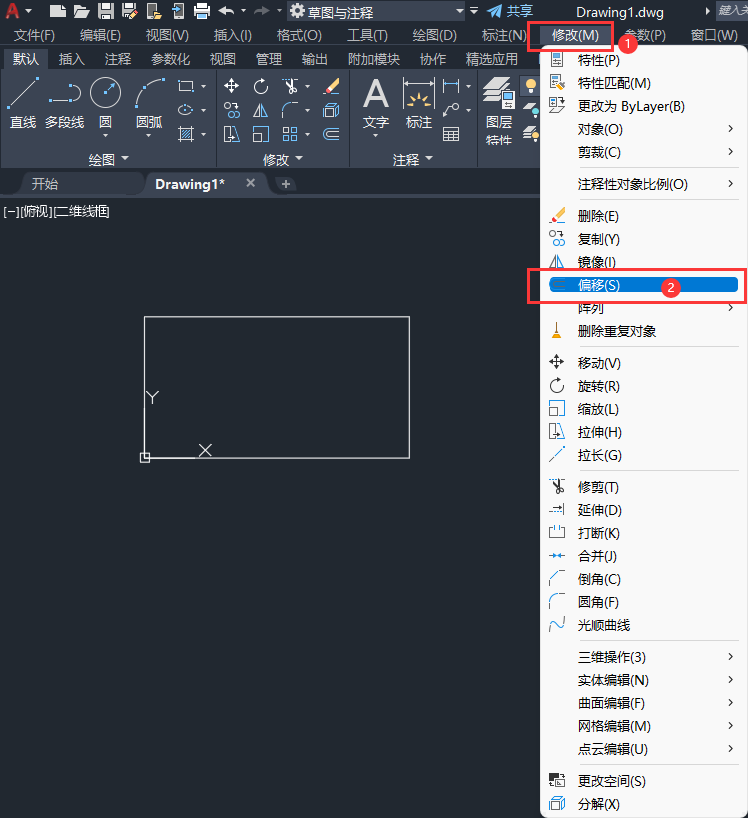Click the top edge of the drawn rectangle
Image resolution: width=748 pixels, height=818 pixels.
click(x=276, y=317)
